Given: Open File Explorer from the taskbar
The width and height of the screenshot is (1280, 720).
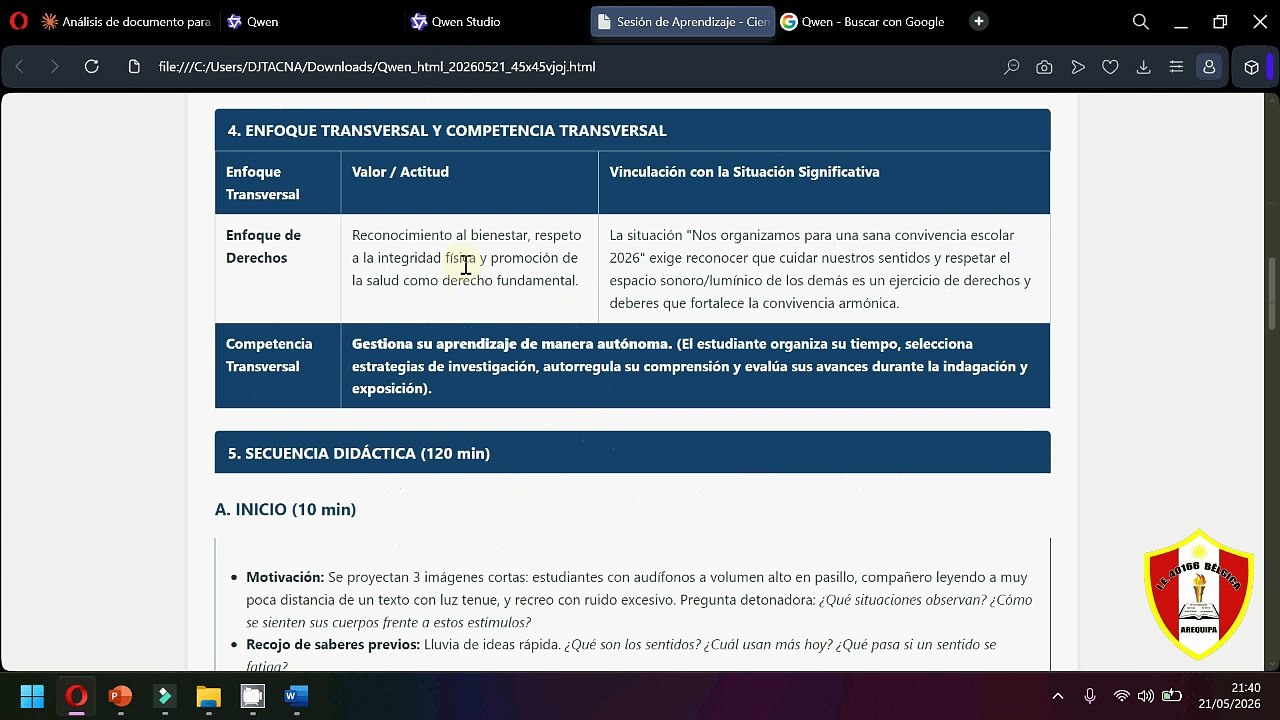Looking at the screenshot, I should [208, 696].
